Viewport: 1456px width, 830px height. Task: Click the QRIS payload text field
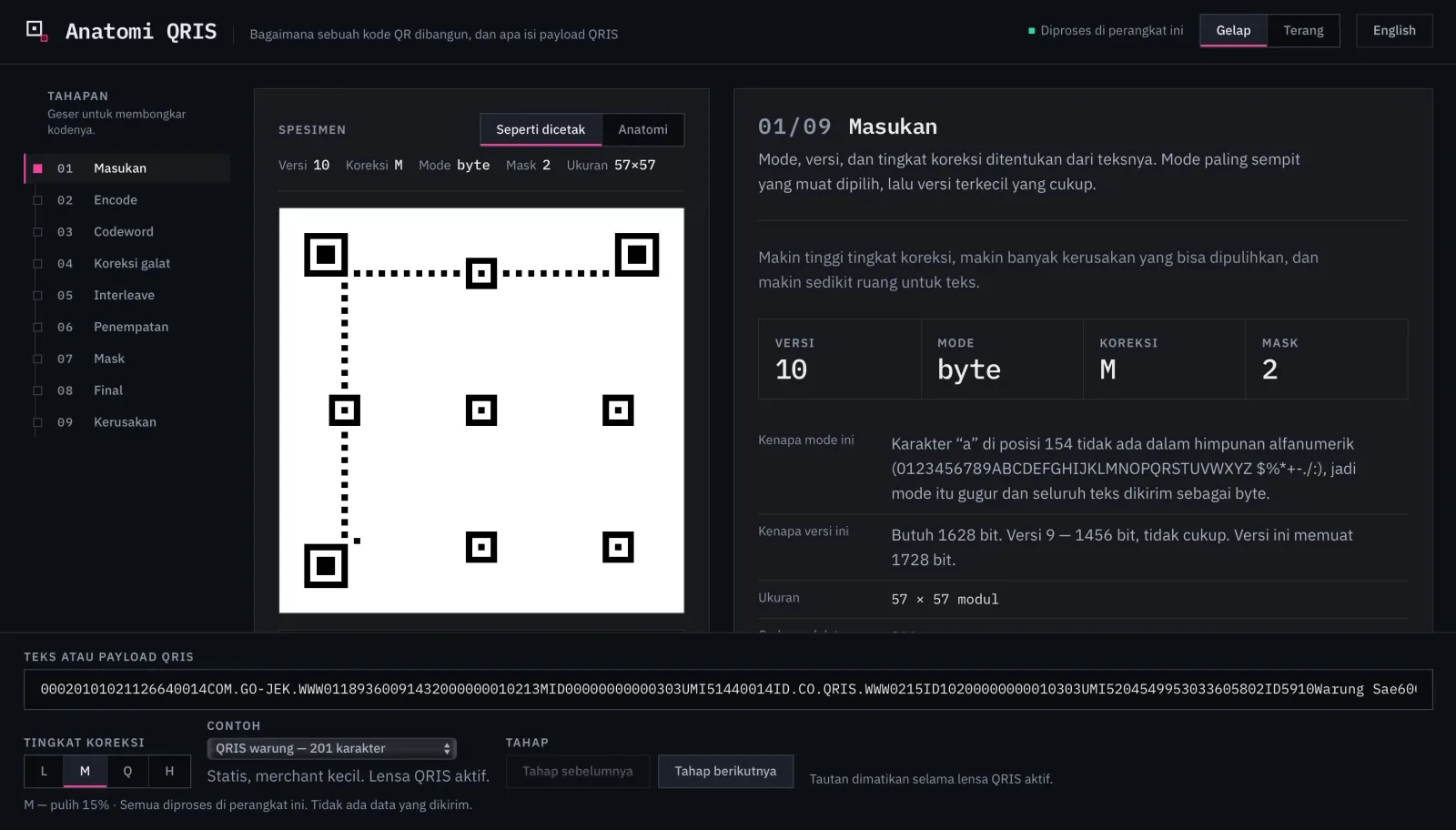(728, 689)
